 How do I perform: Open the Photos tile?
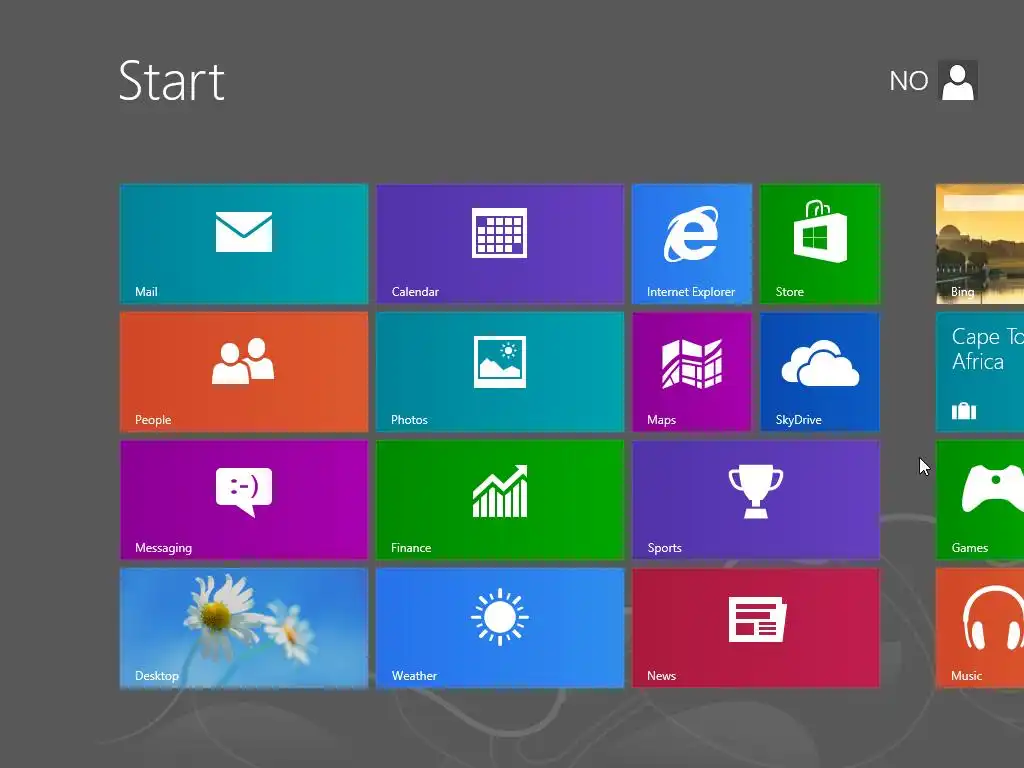pos(500,372)
